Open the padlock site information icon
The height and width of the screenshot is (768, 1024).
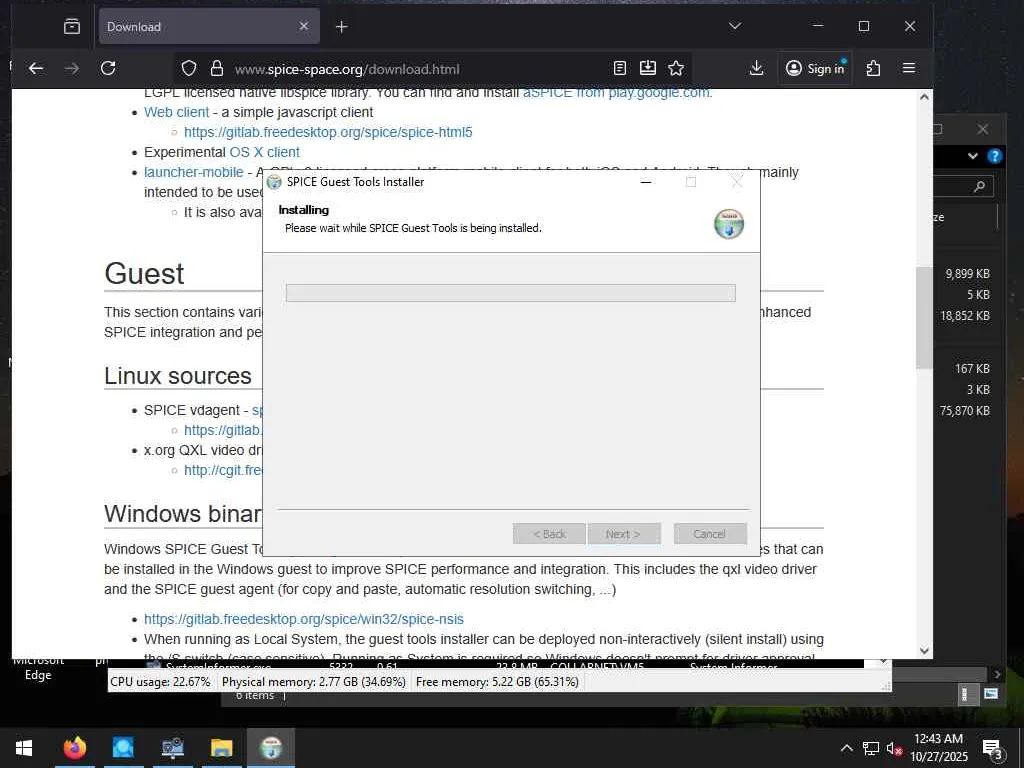[x=217, y=69]
